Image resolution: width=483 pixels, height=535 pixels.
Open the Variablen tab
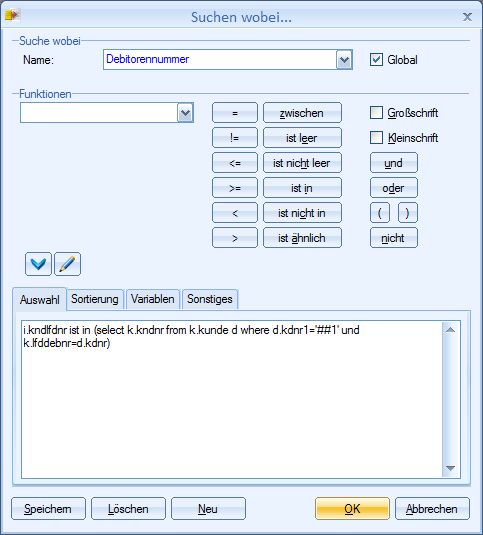click(x=152, y=299)
